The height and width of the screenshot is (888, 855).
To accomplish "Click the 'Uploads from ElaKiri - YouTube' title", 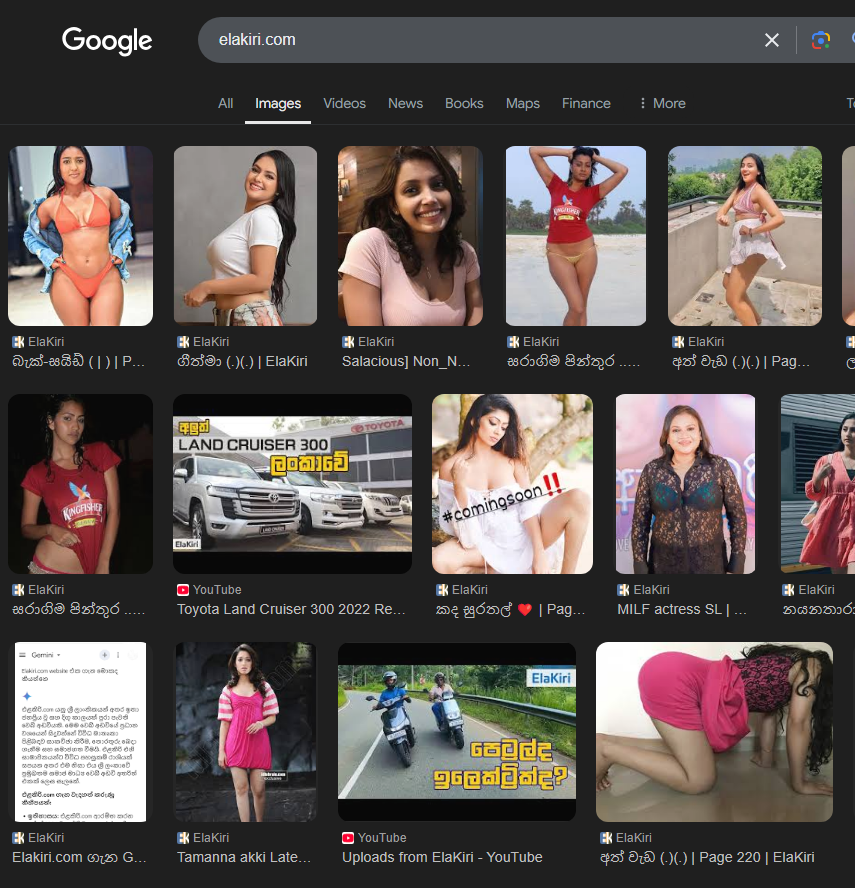I will point(442,857).
